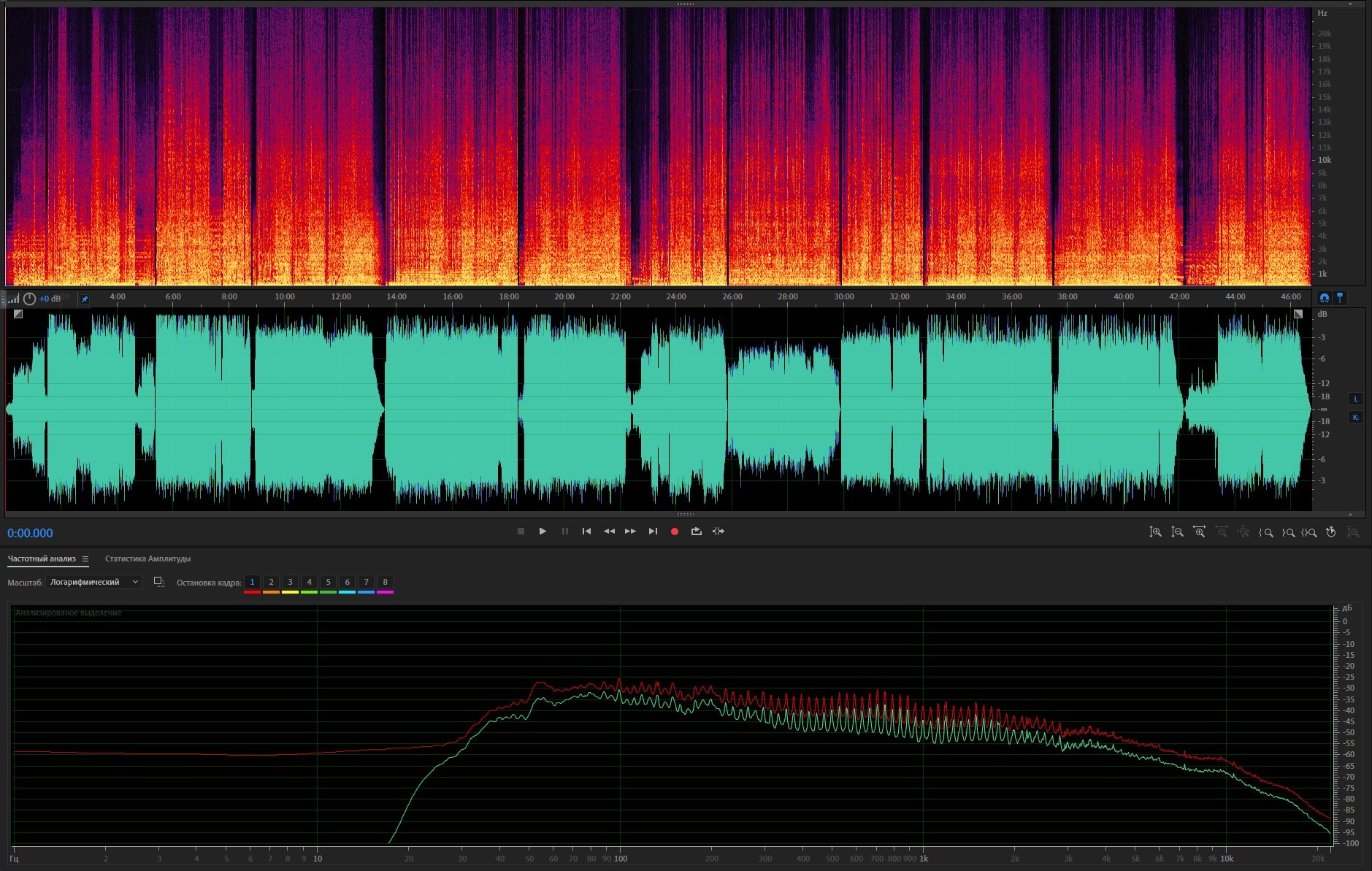This screenshot has width=1372, height=871.
Task: Click the Zoom In time icon
Action: pos(1199,532)
